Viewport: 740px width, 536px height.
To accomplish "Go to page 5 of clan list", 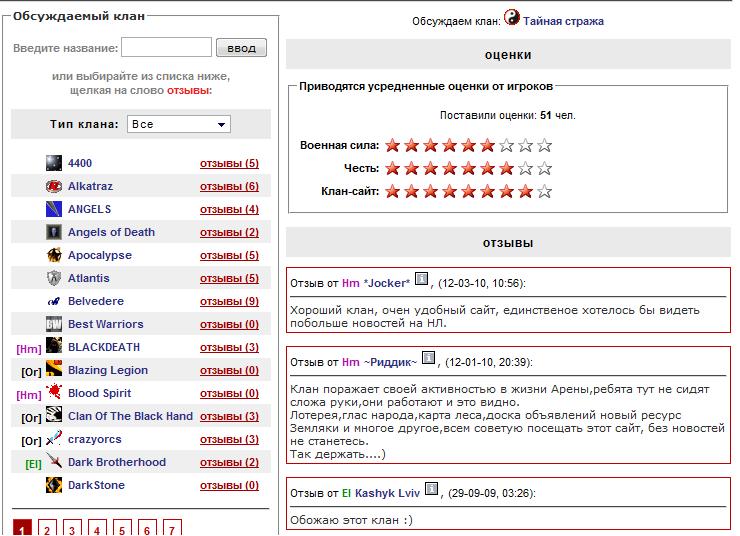I will [122, 529].
